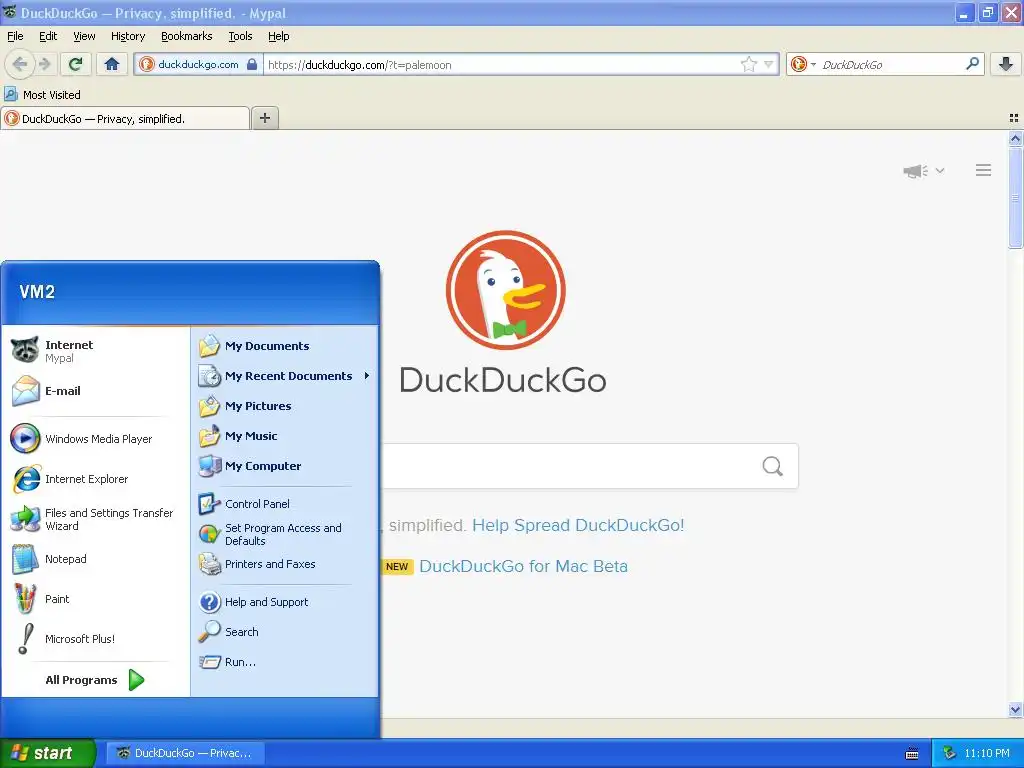Click the duckduckgo.com site identity label
The width and height of the screenshot is (1024, 768).
click(198, 64)
